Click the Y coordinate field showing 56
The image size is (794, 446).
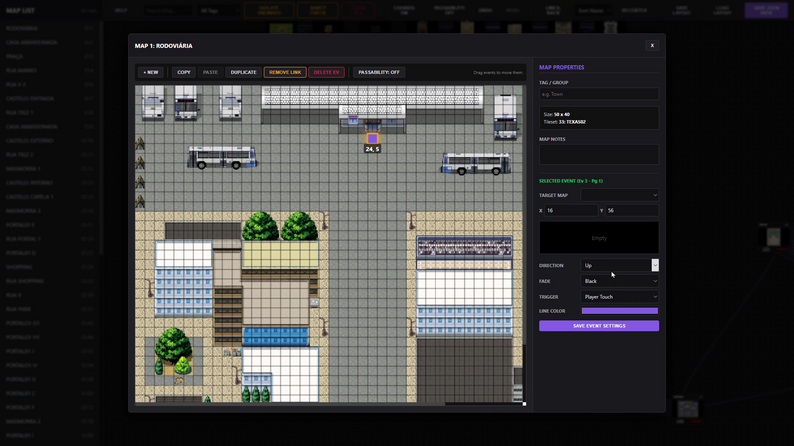tap(631, 210)
